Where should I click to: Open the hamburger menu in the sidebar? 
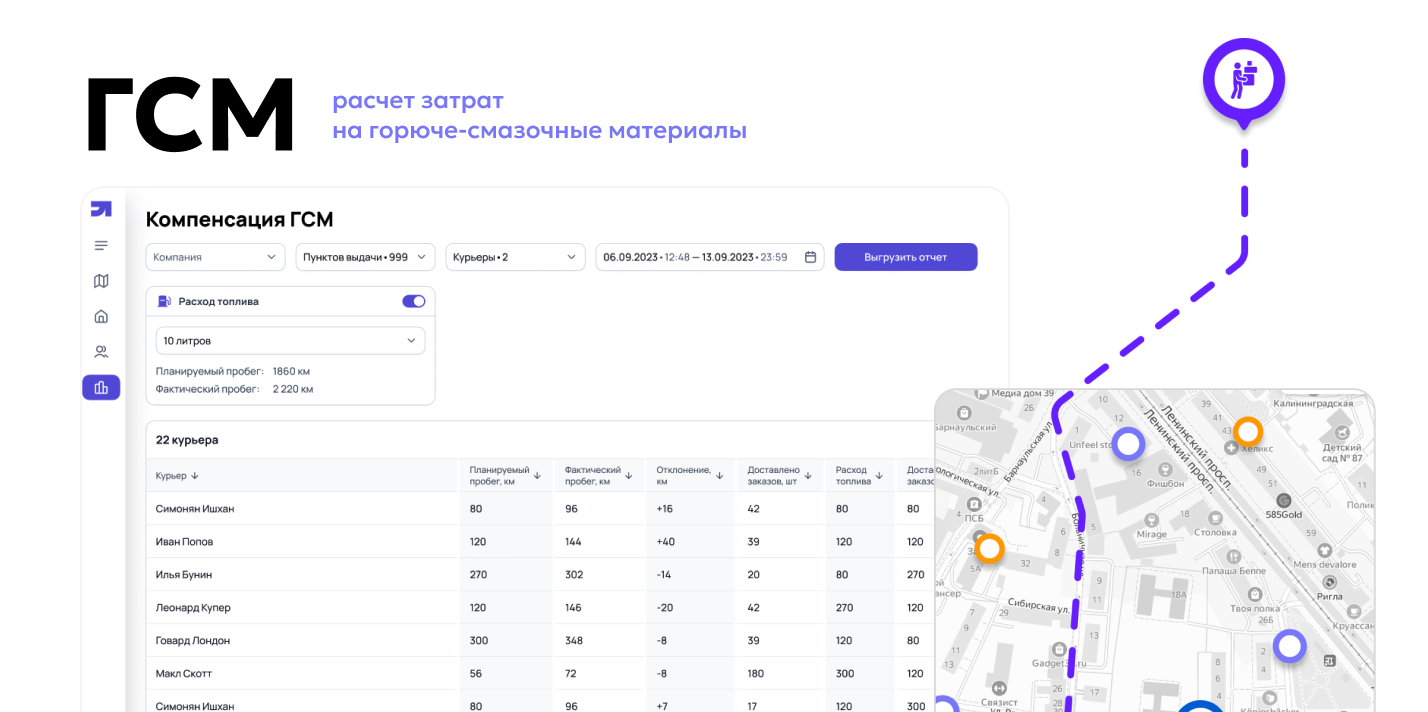101,246
